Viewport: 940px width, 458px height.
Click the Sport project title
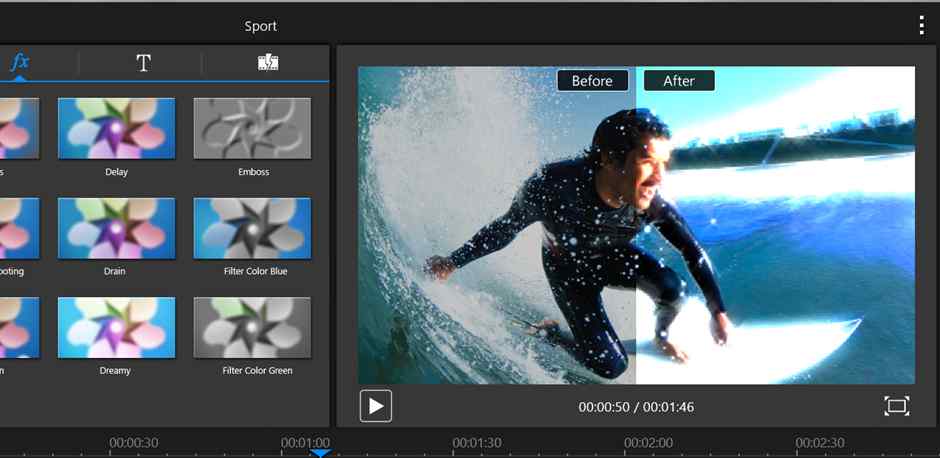click(261, 26)
